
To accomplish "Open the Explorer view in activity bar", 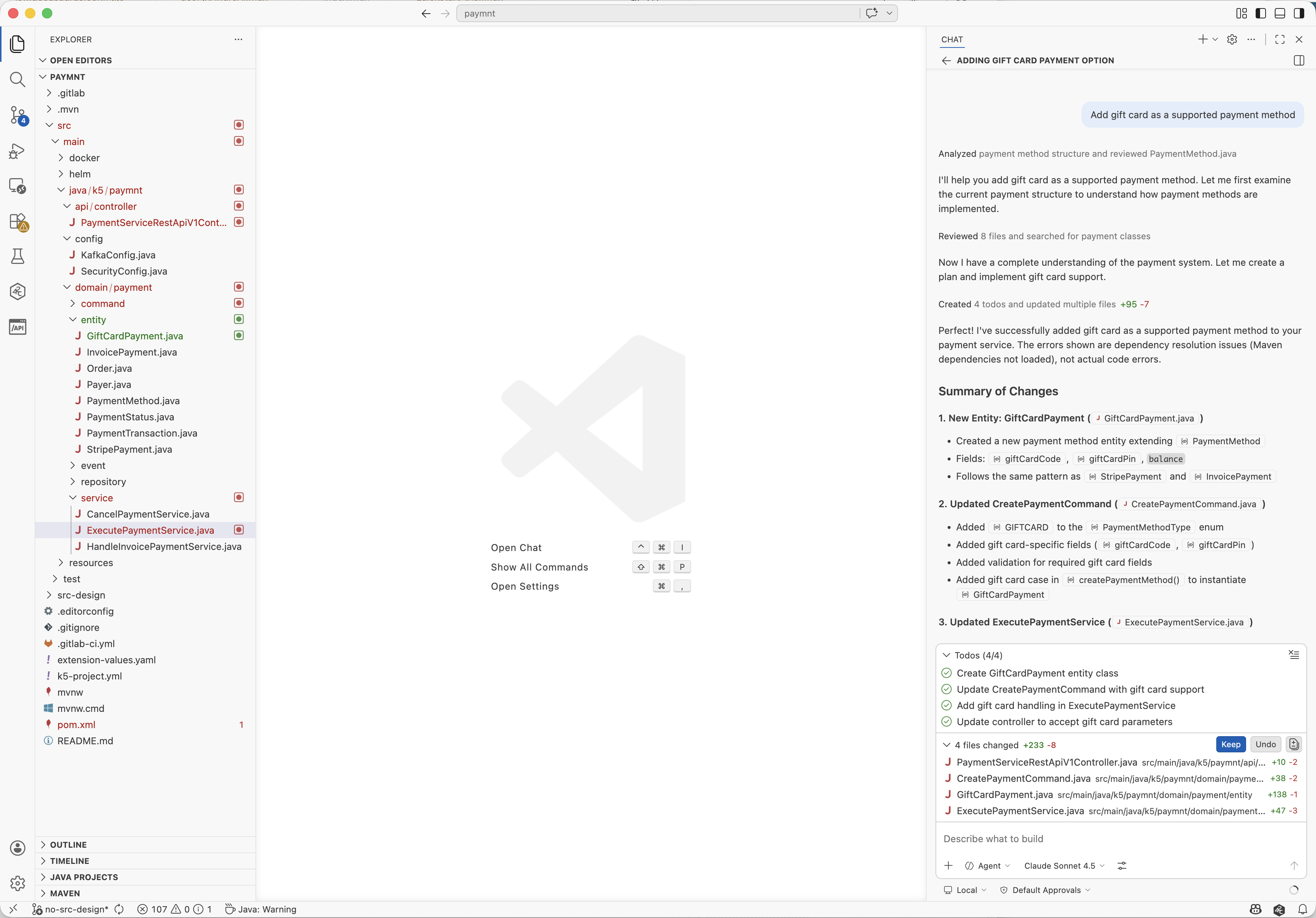I will (x=17, y=43).
